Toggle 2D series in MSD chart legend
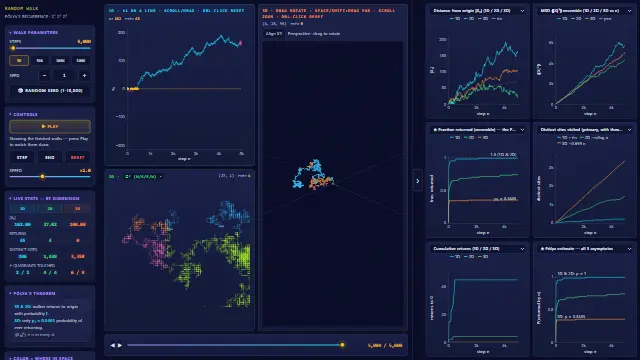This screenshot has height=360, width=640. click(575, 19)
